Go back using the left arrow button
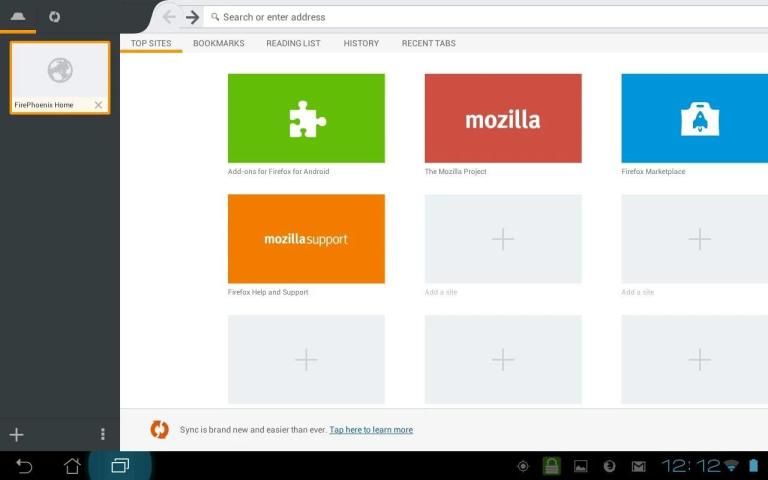This screenshot has width=768, height=480. click(x=169, y=17)
